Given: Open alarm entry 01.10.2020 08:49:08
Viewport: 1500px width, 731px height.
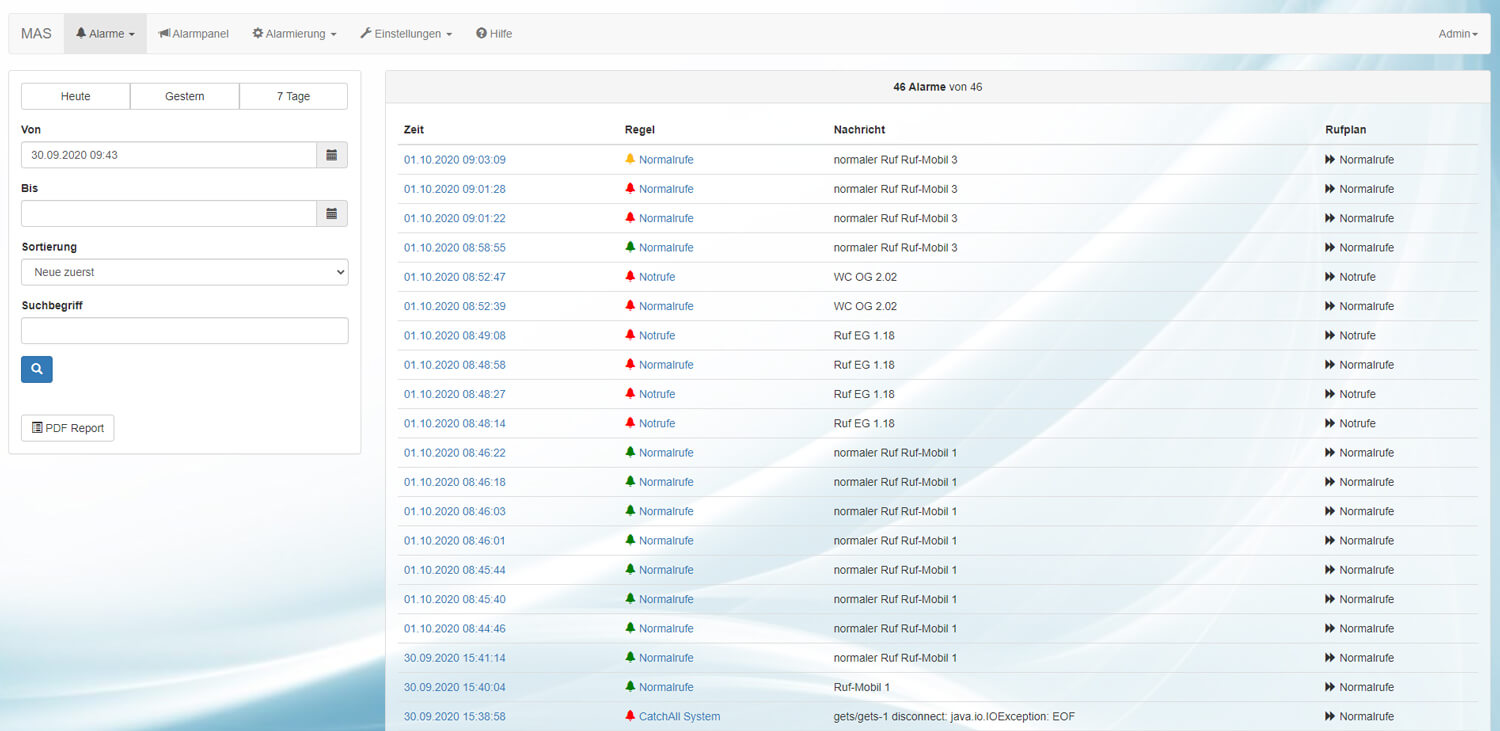Looking at the screenshot, I should click(455, 336).
